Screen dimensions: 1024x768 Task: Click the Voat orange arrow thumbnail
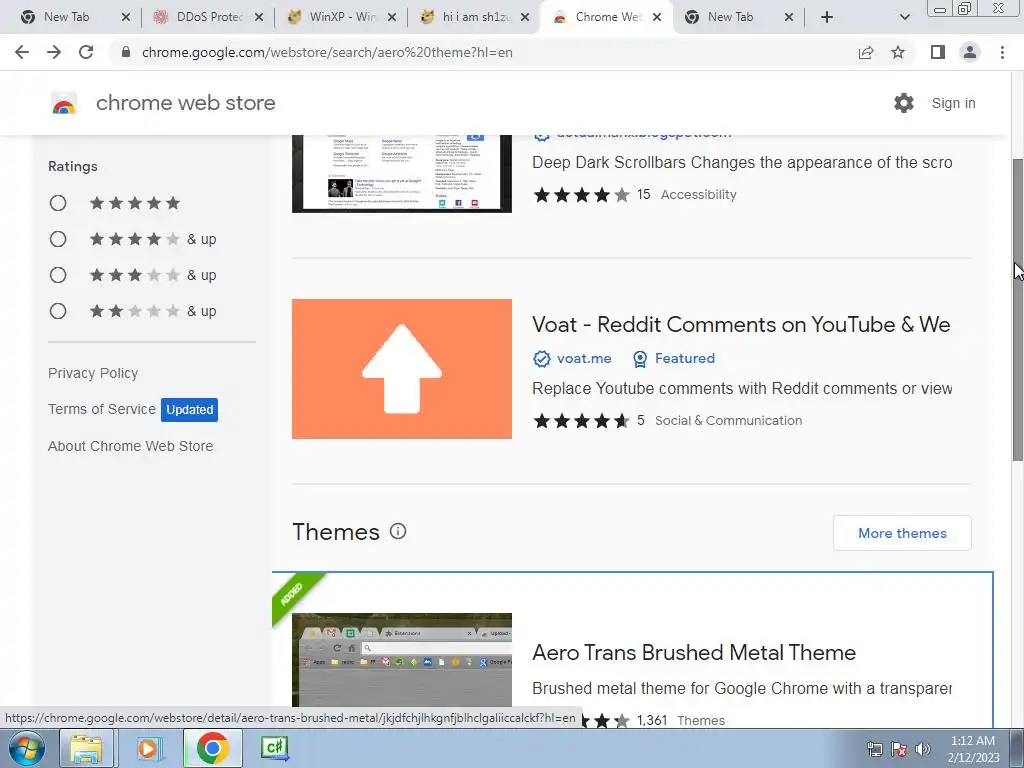coord(402,369)
